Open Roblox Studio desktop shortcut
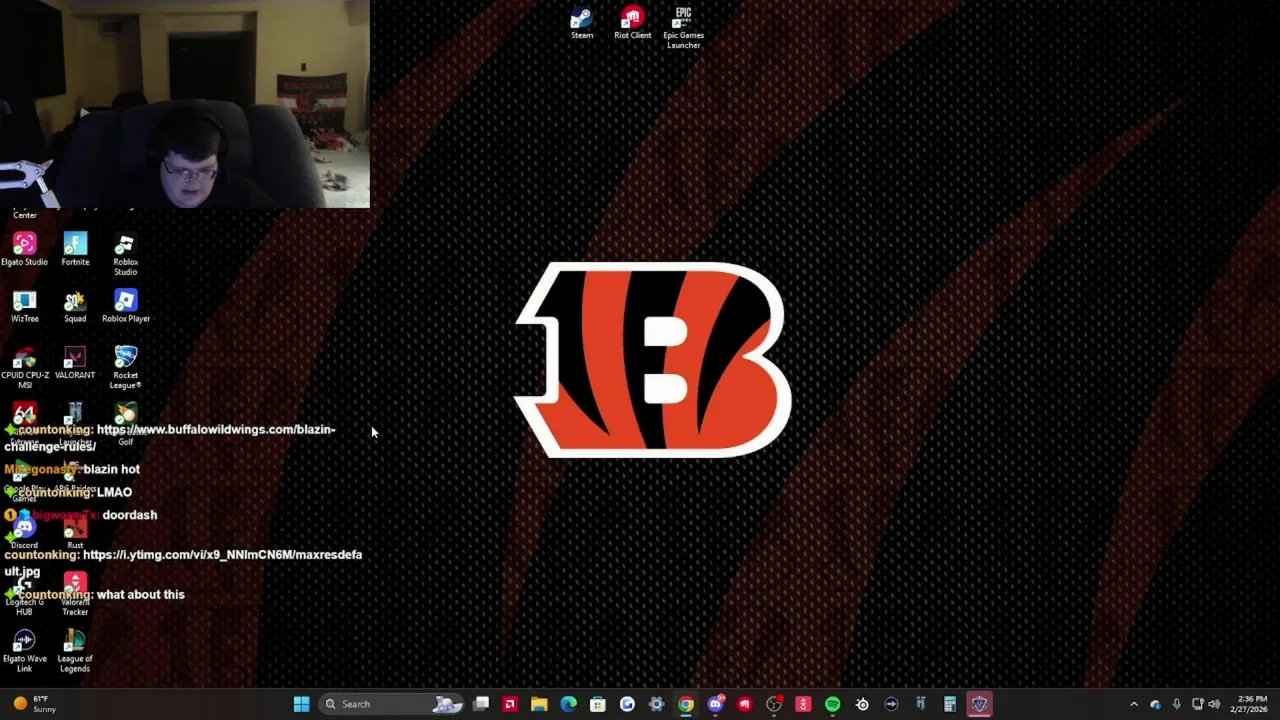This screenshot has height=720, width=1280. coord(125,255)
